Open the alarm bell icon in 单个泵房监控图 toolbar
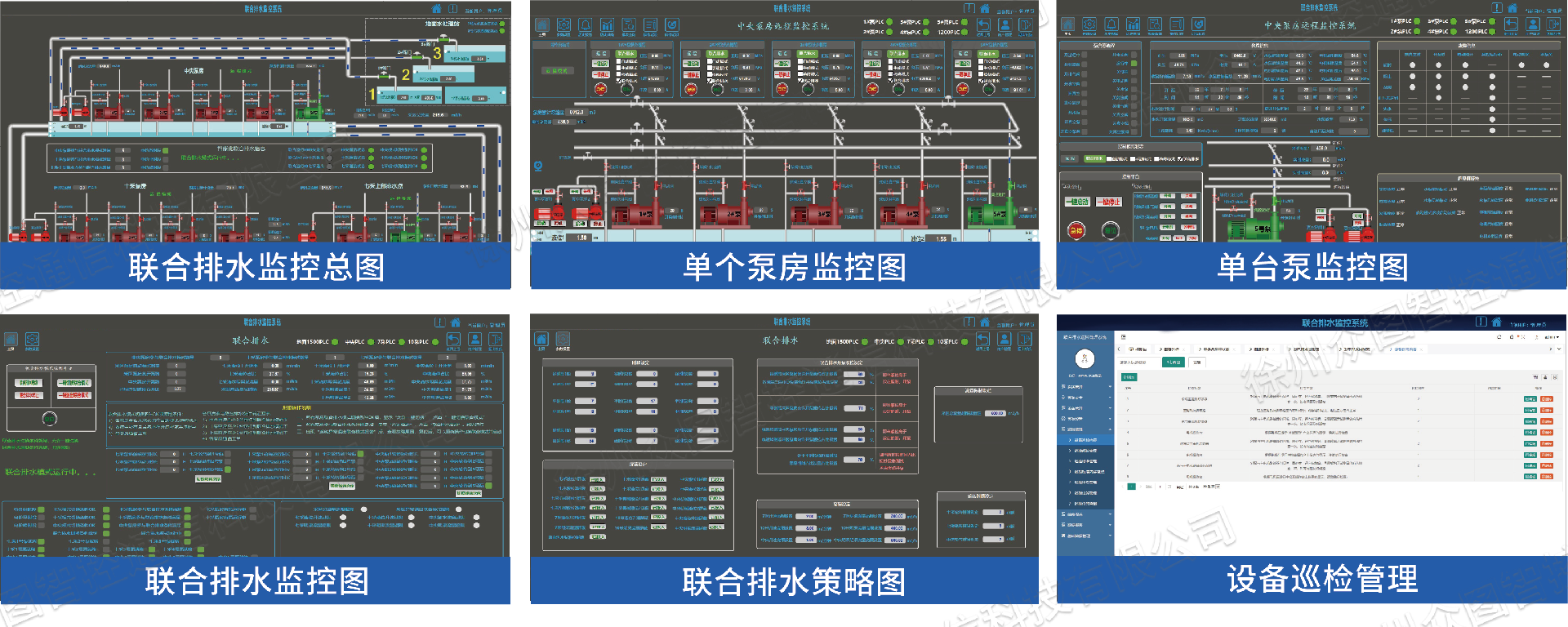Viewport: 1568px width, 627px height. [586, 25]
